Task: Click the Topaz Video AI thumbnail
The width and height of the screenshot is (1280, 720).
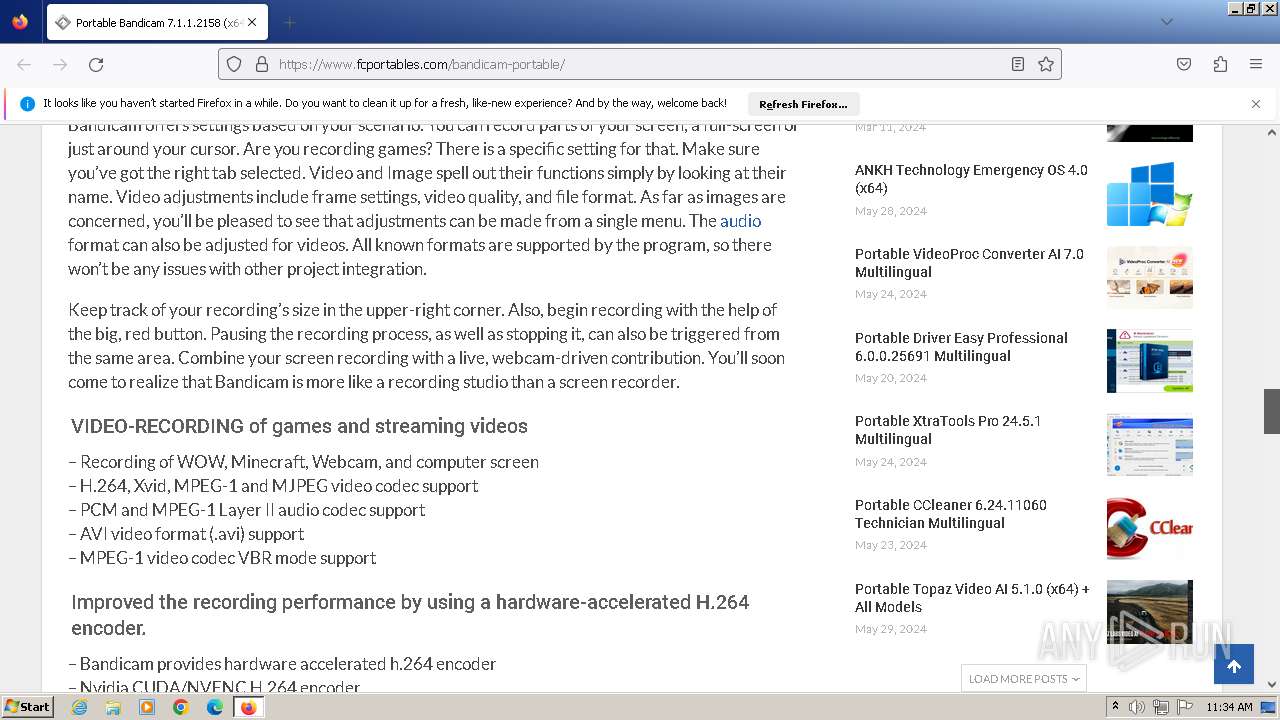Action: point(1150,612)
